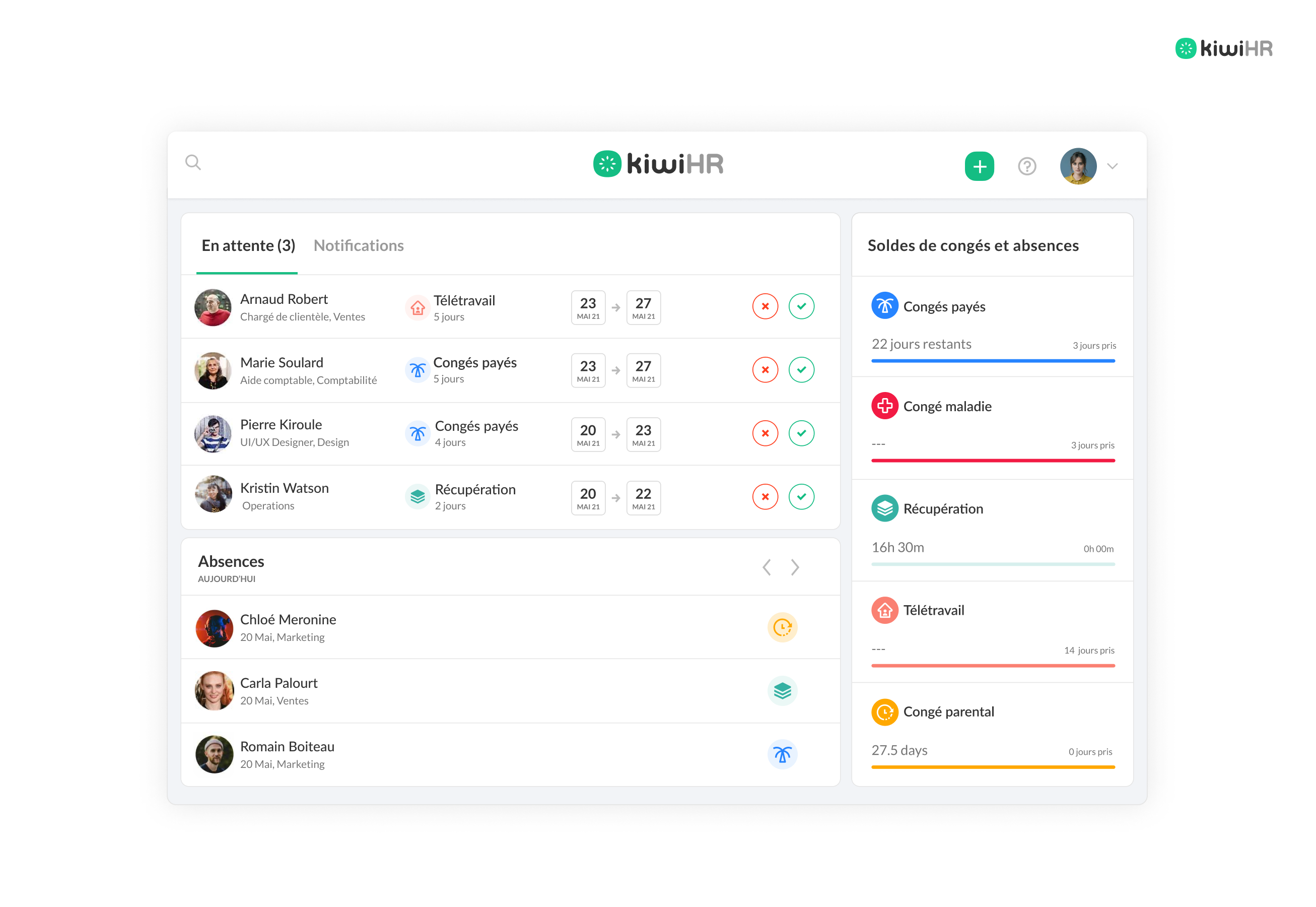Click Chloé Meronine's parental leave clock icon
This screenshot has height=907, width=1316.
(x=782, y=627)
